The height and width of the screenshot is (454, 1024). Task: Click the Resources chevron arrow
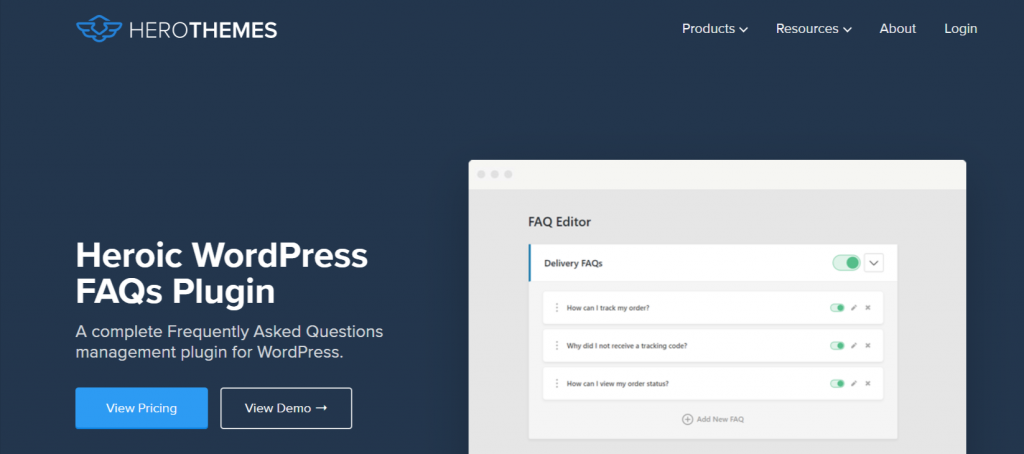(848, 30)
